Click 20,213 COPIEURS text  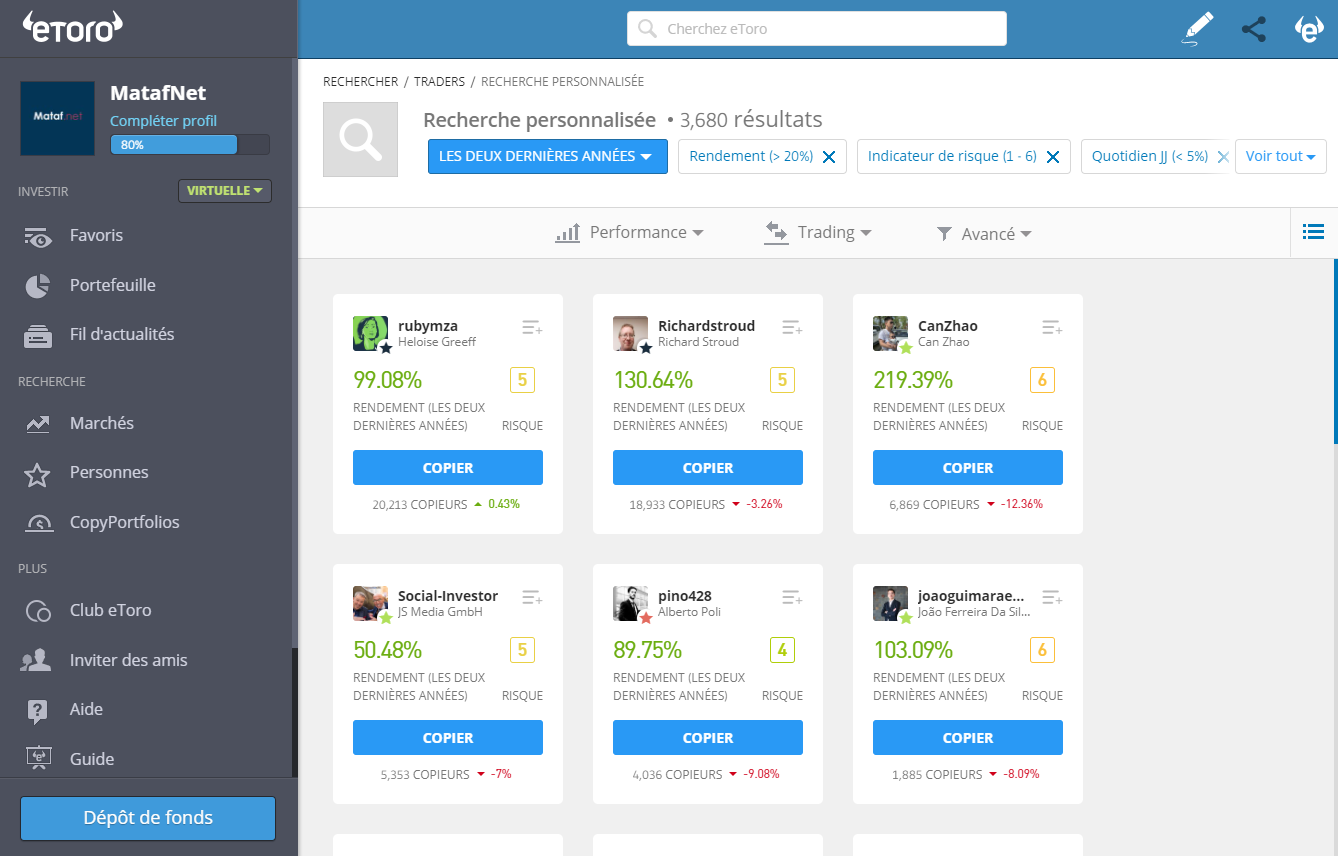tap(420, 505)
